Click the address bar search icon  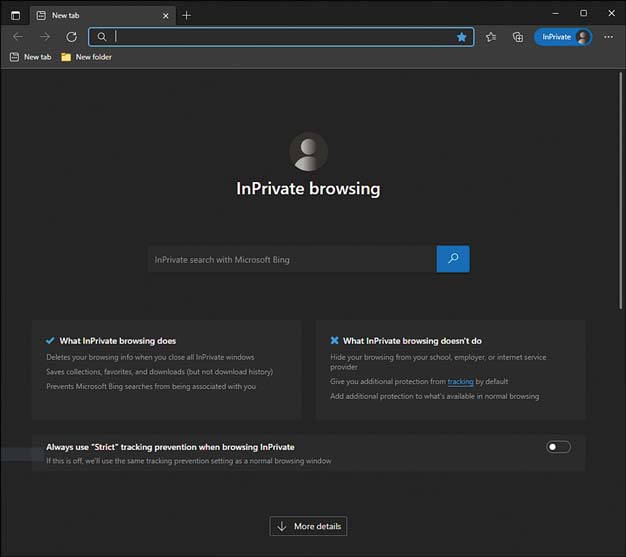[102, 37]
